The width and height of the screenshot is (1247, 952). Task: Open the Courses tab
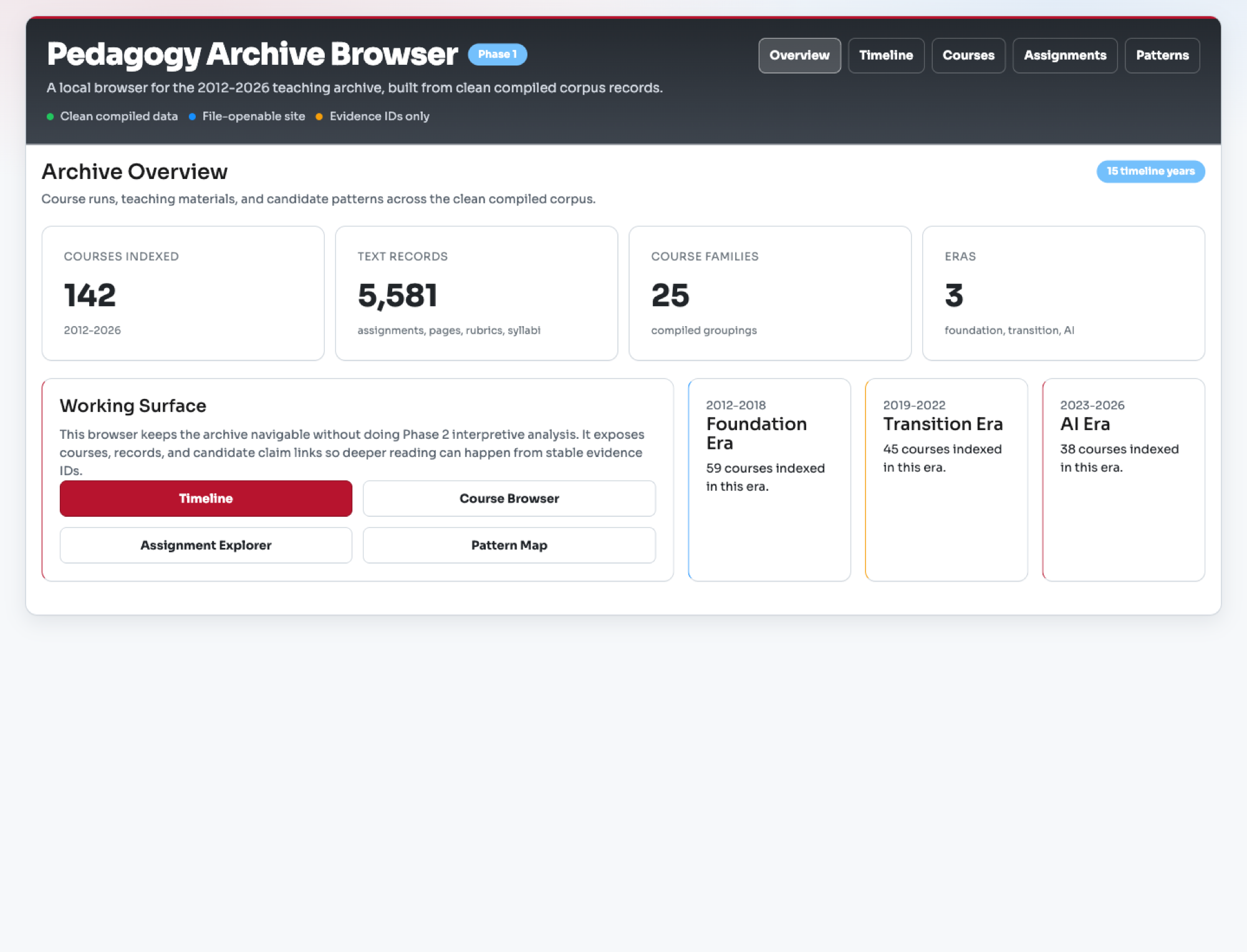pos(968,55)
